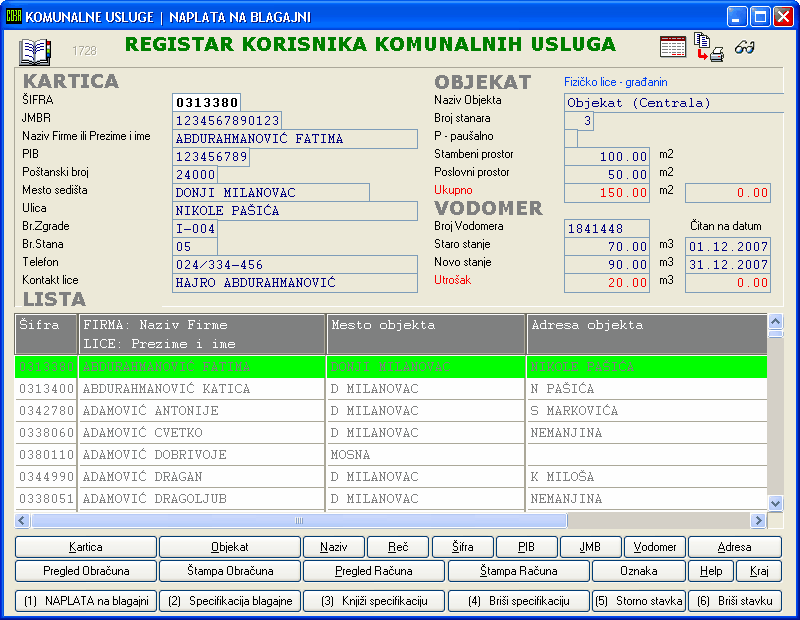Viewport: 800px width, 620px height.
Task: Click the COBA application title icon
Action: point(13,16)
